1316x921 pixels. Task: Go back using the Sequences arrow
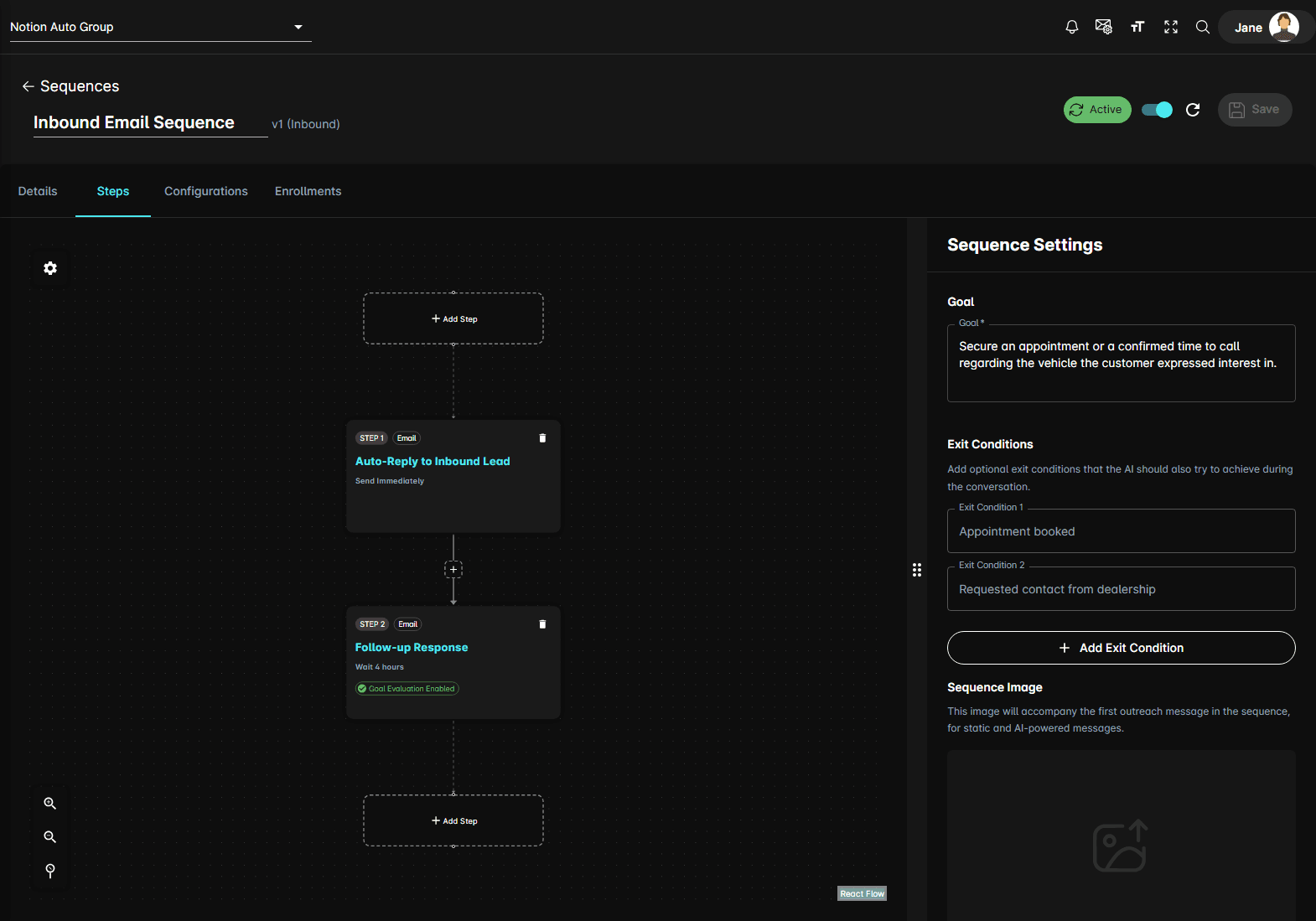coord(28,86)
